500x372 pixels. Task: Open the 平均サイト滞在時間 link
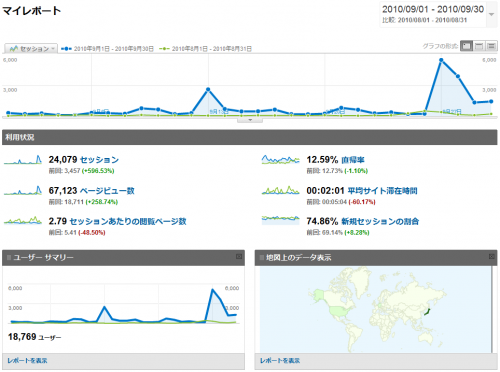(382, 191)
